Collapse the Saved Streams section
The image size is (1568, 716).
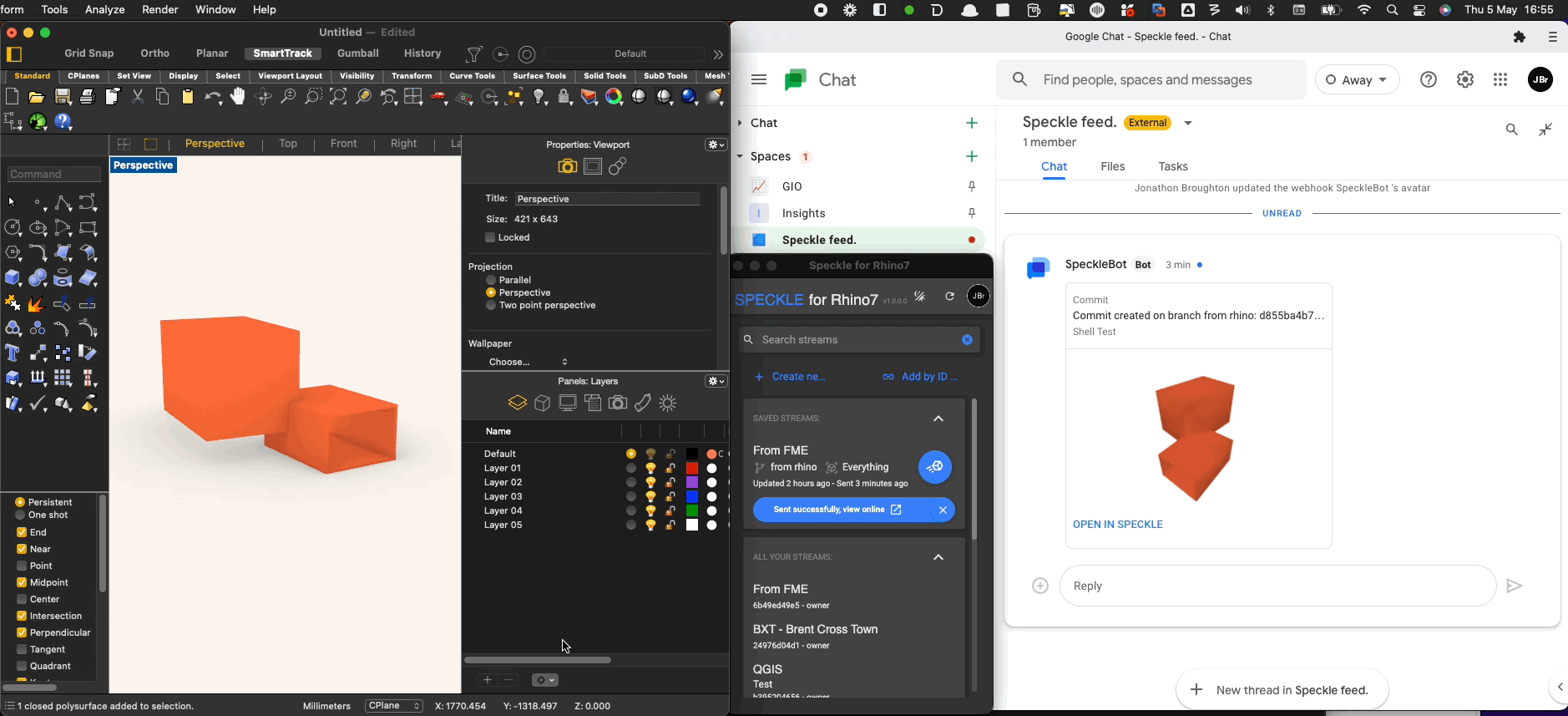[x=938, y=419]
